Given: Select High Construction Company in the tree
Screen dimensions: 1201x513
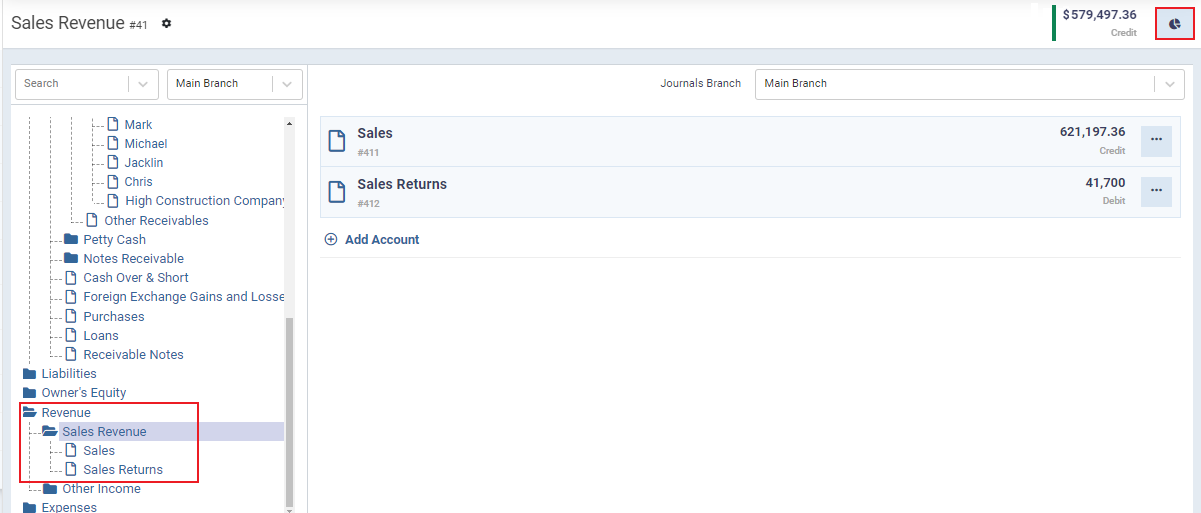Looking at the screenshot, I should point(205,201).
